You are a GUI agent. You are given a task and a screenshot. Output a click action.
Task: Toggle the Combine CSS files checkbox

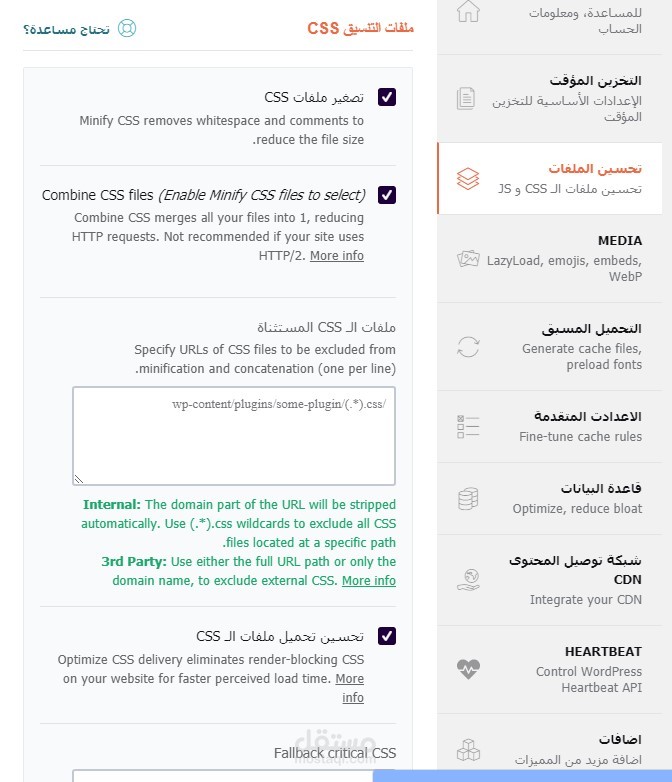[387, 195]
